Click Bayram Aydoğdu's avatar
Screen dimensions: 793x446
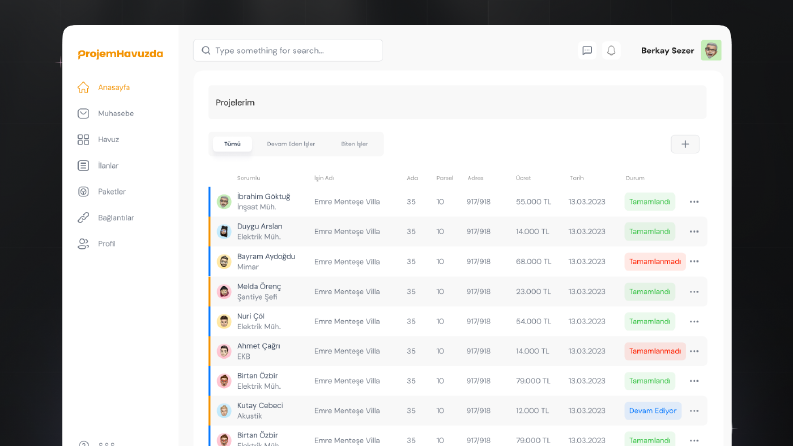[224, 261]
